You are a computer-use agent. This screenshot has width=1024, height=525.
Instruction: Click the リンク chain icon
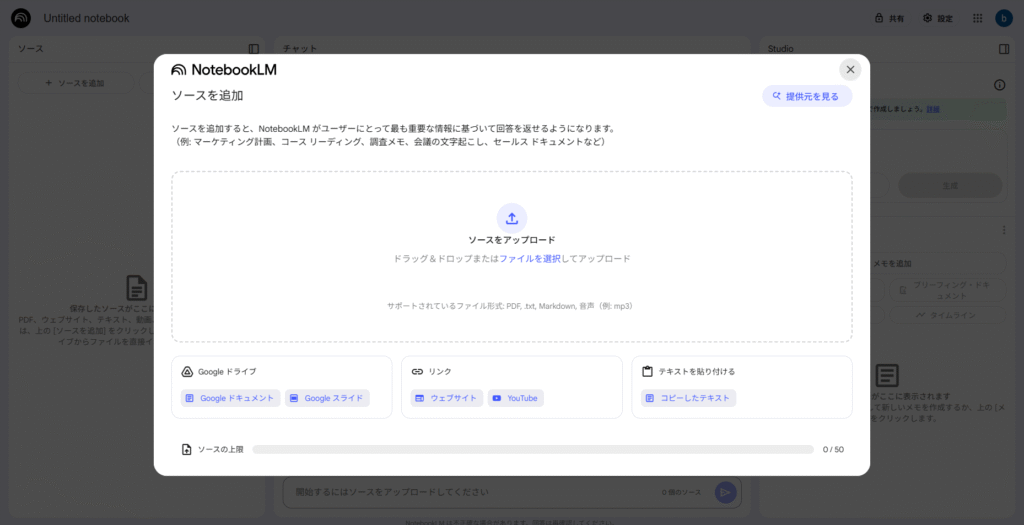417,372
